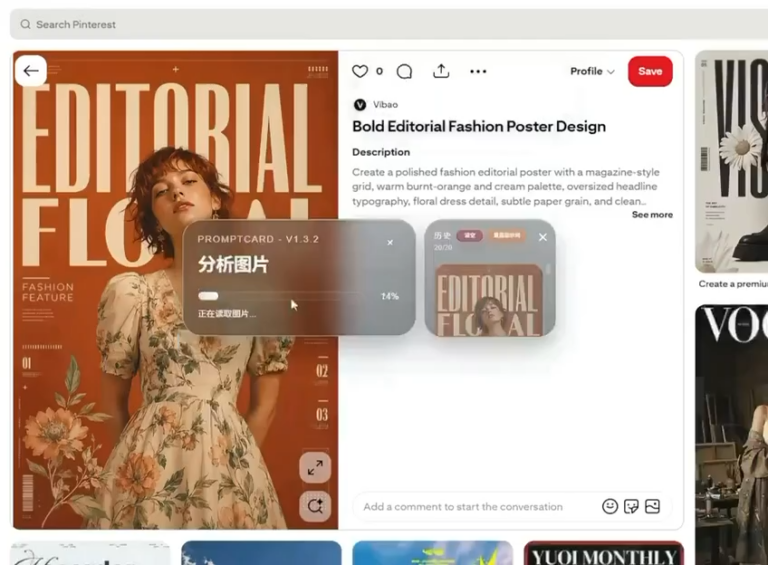Open comments via the speech bubble icon

point(404,71)
